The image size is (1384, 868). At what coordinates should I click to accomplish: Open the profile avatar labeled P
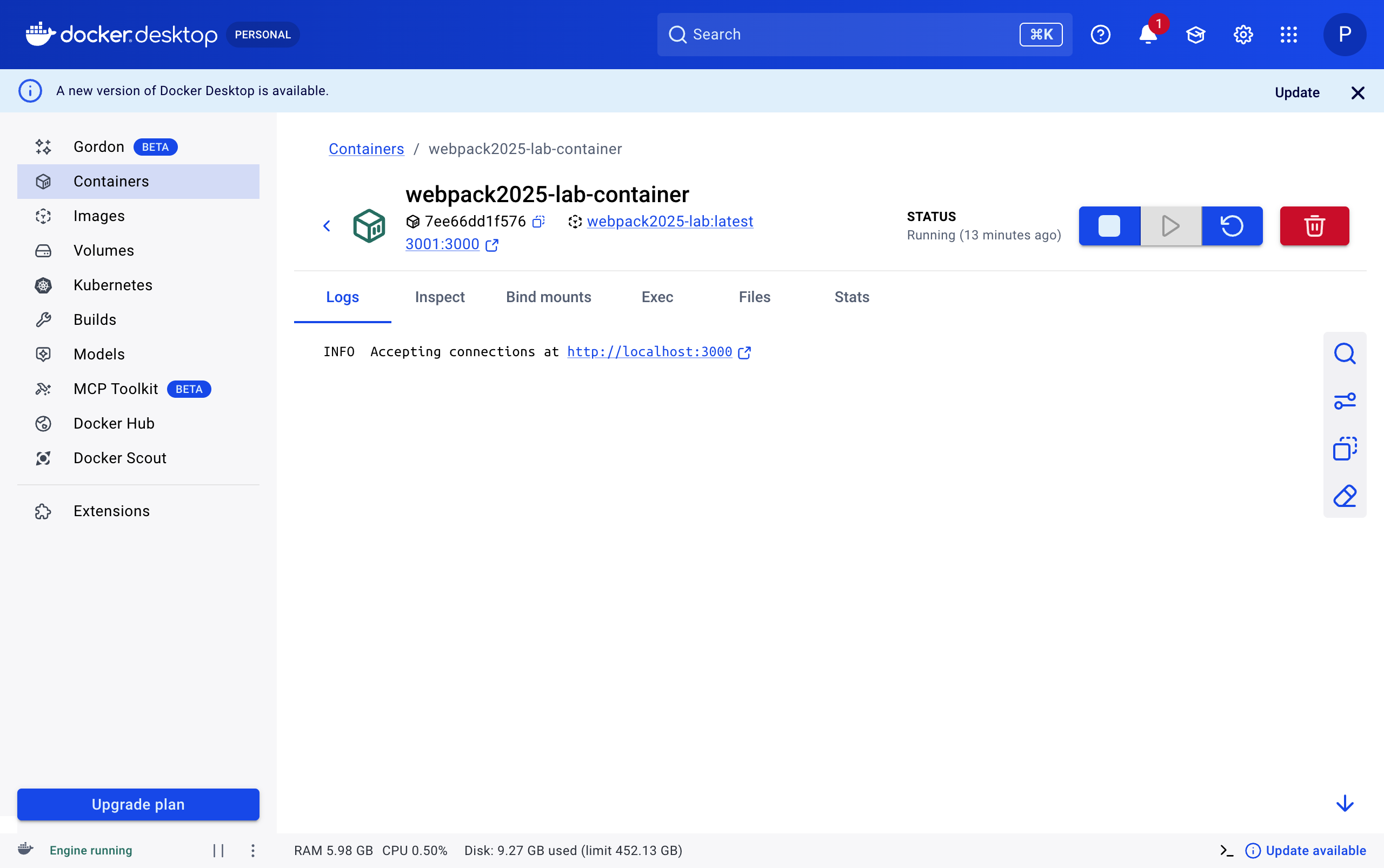tap(1345, 35)
